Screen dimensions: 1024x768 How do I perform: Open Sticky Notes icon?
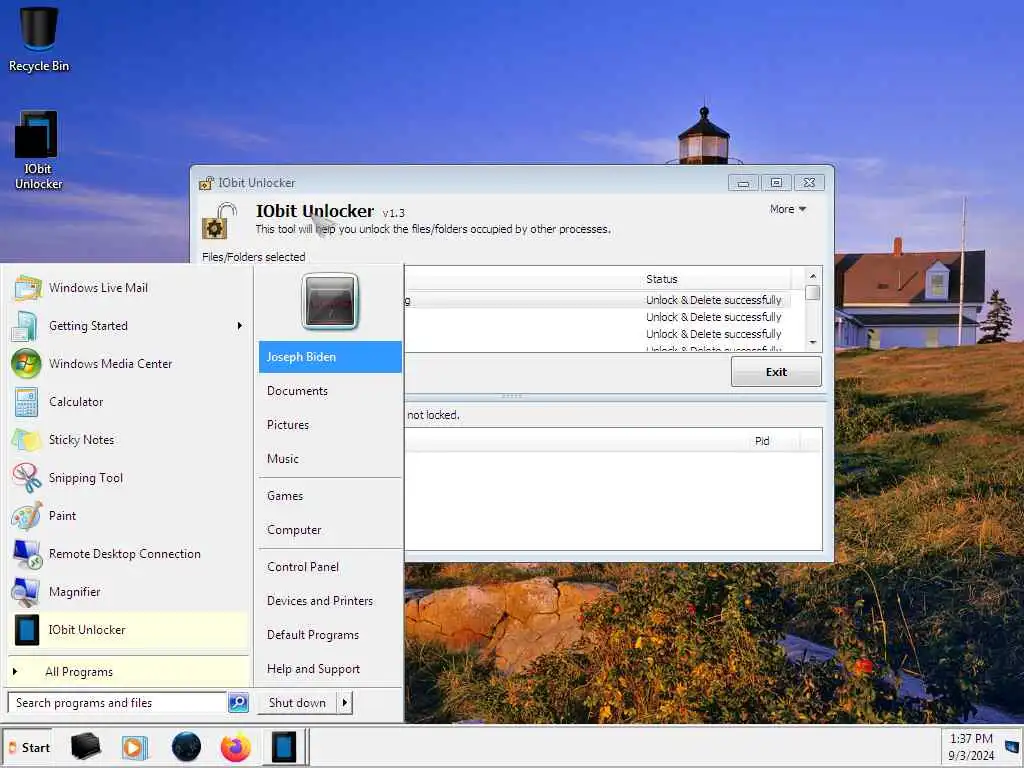coord(26,440)
